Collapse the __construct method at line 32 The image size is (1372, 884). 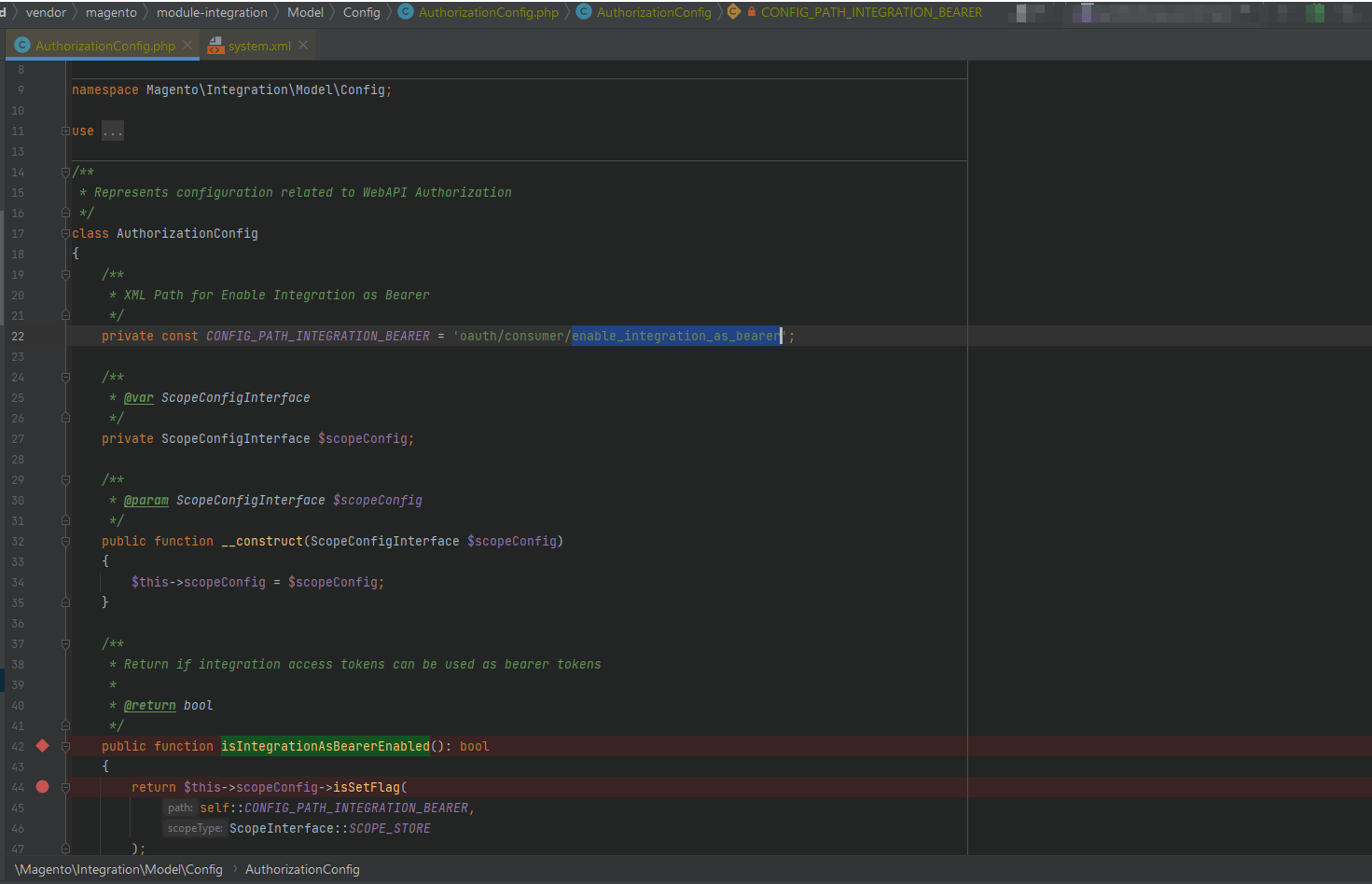click(x=65, y=541)
